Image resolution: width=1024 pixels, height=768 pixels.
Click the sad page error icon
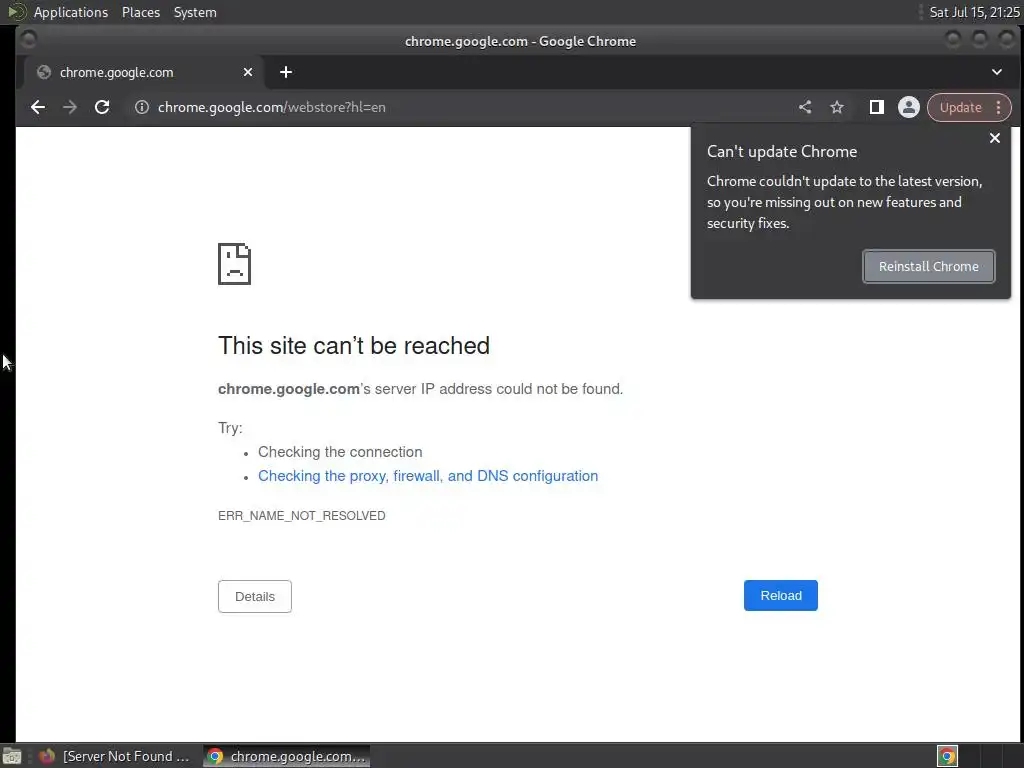tap(234, 264)
